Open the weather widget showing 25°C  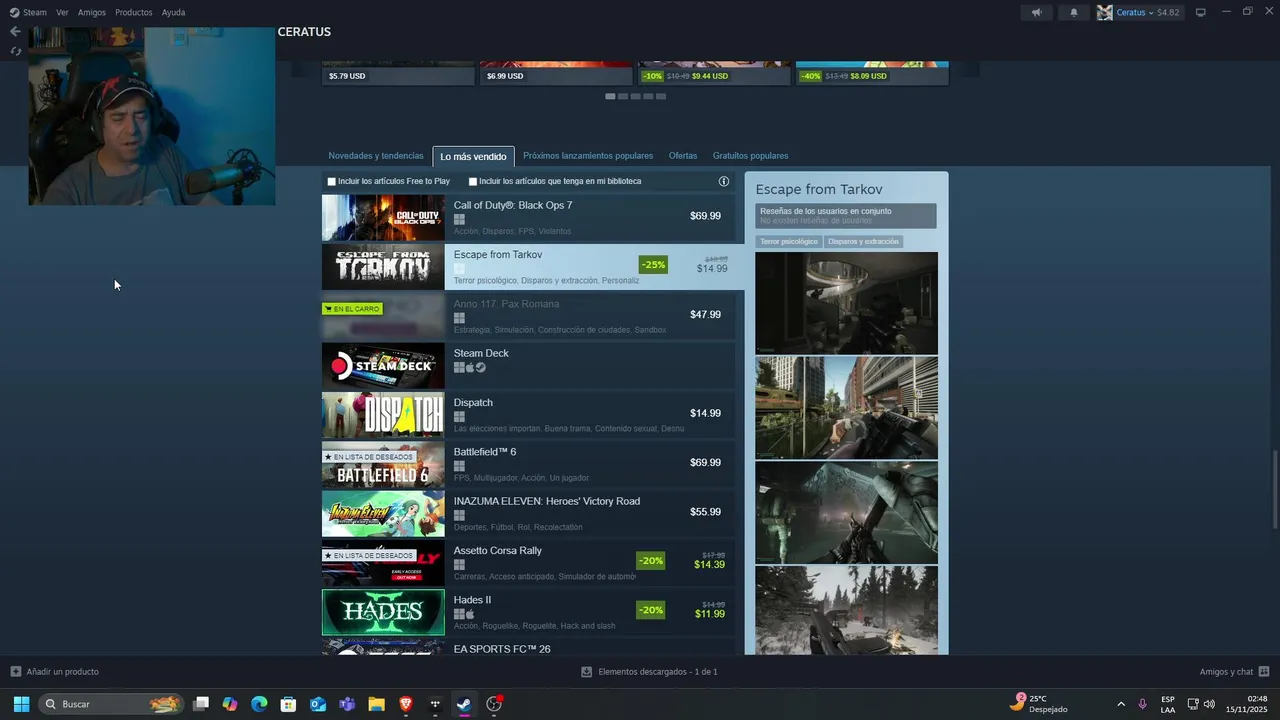pos(1040,704)
